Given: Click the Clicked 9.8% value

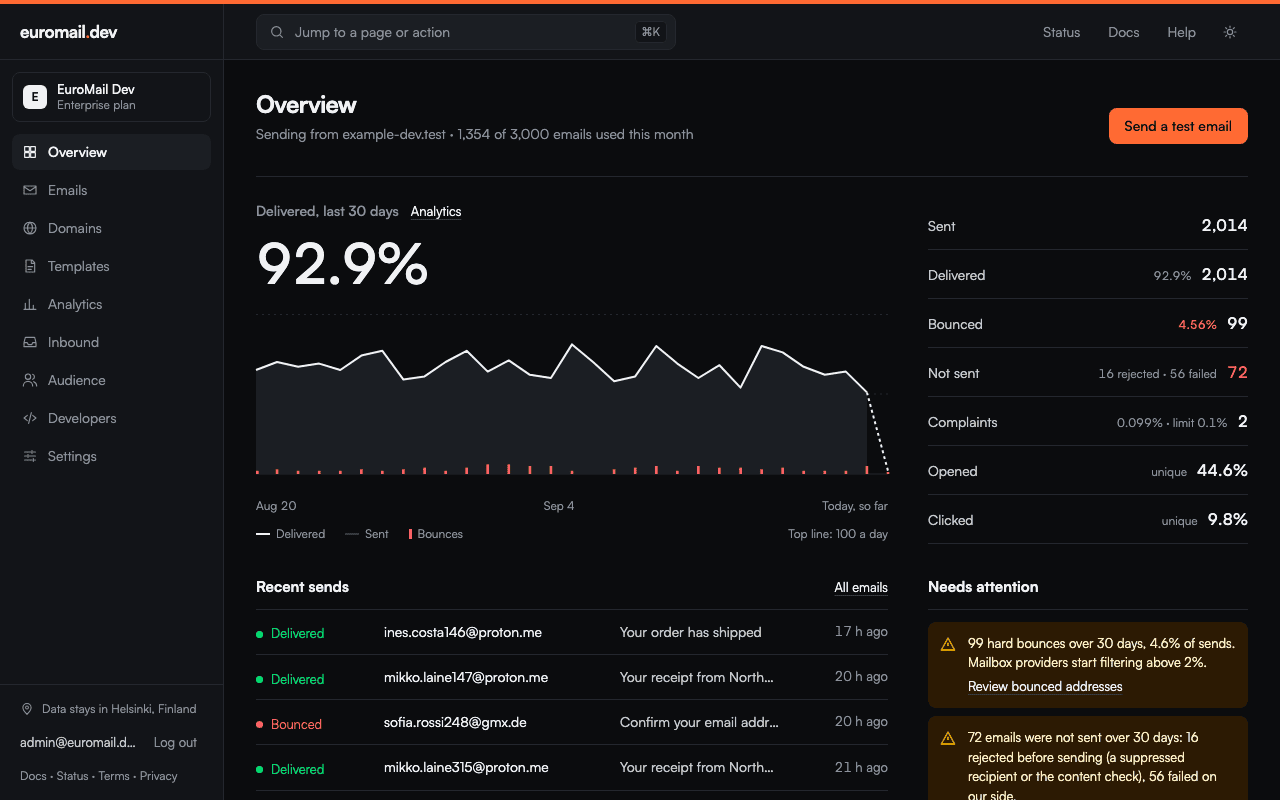Looking at the screenshot, I should [1227, 520].
